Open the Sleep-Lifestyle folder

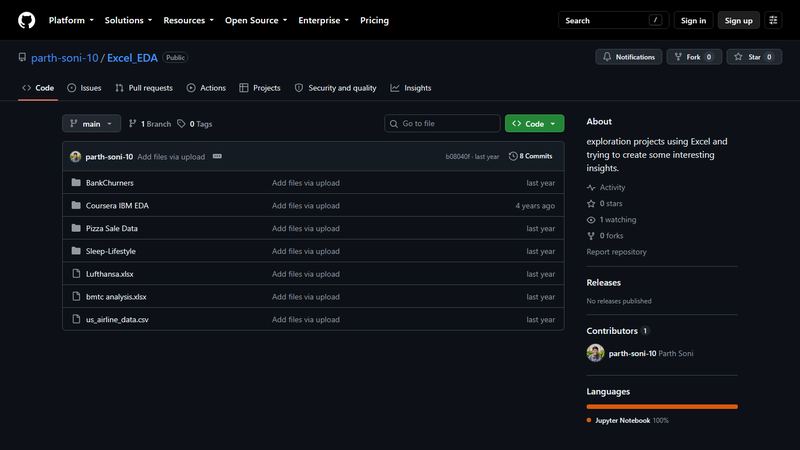[x=111, y=251]
